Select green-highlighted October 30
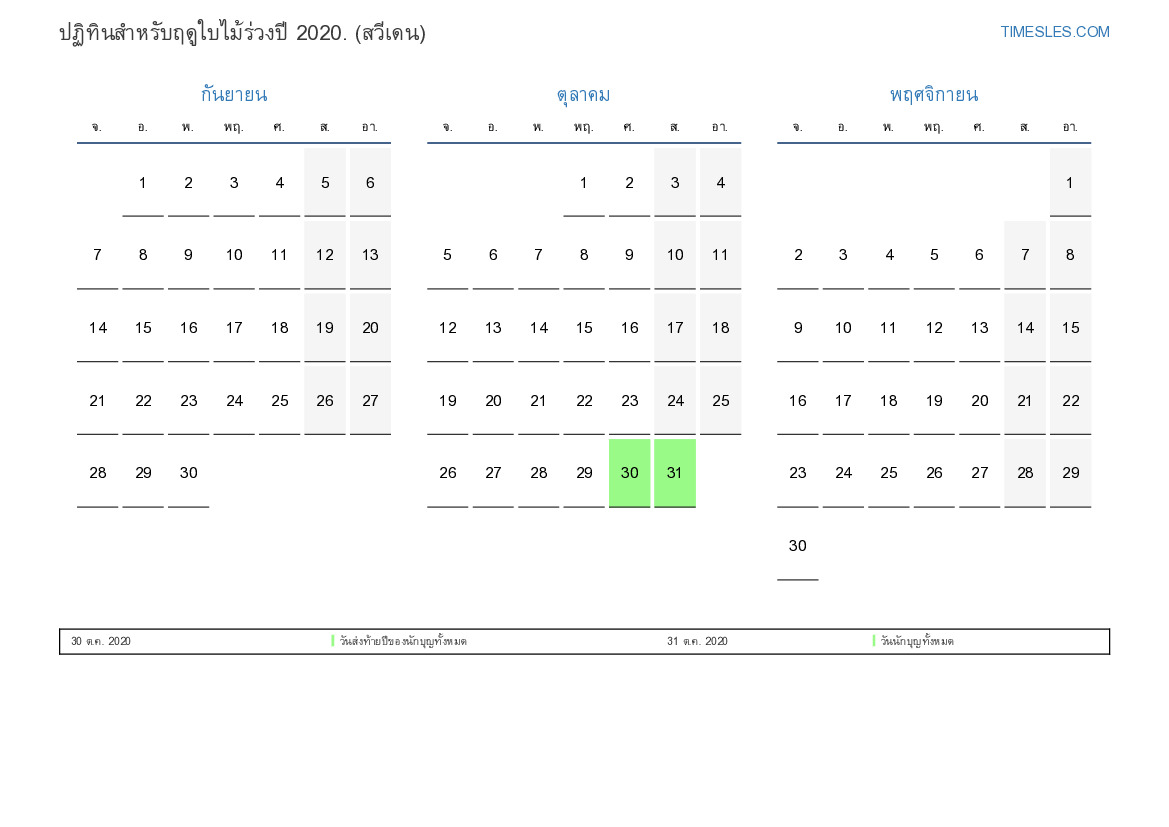 click(629, 473)
